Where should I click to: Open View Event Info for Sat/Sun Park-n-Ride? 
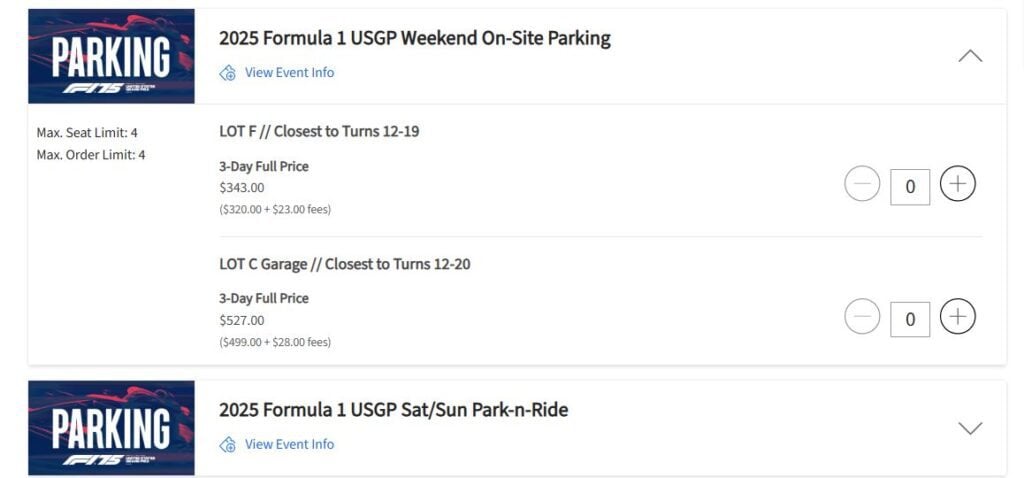coord(289,445)
